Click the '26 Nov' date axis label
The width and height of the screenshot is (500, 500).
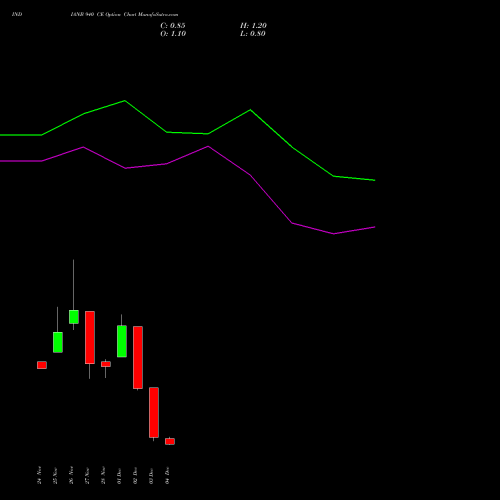(x=72, y=475)
